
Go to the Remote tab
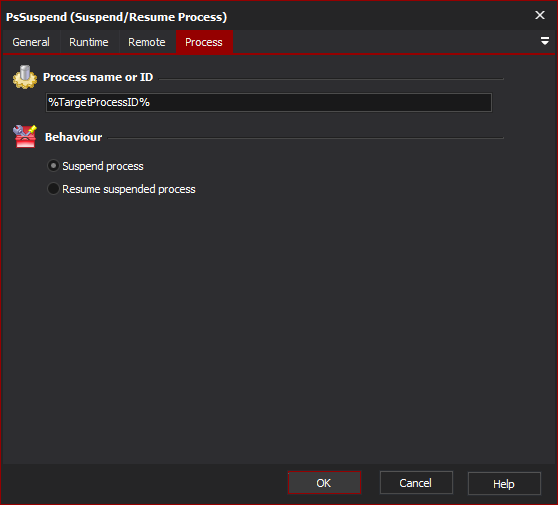coord(147,42)
